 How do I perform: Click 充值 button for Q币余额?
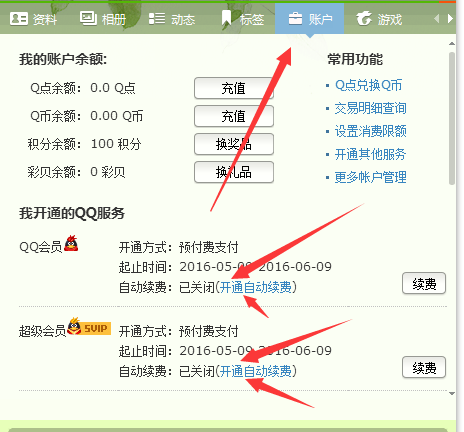(234, 116)
